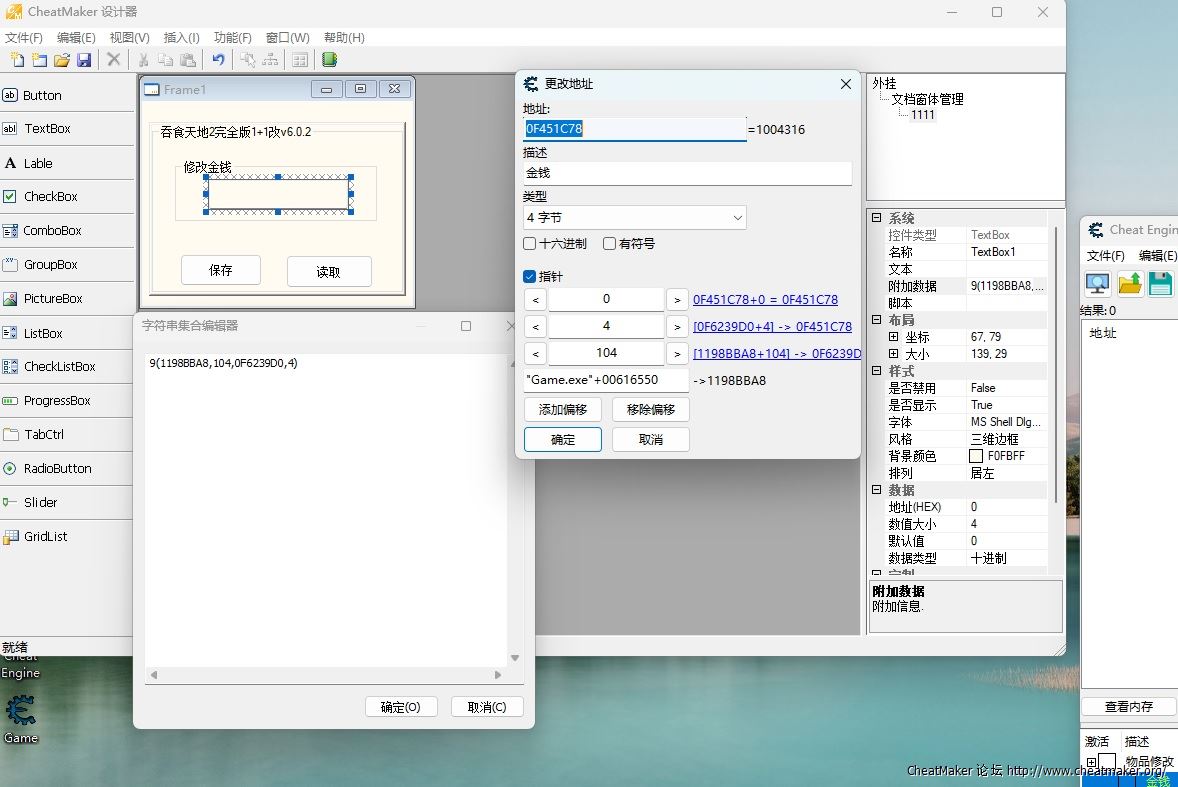Click the blue undo arrow icon
The image size is (1178, 787).
(x=218, y=60)
